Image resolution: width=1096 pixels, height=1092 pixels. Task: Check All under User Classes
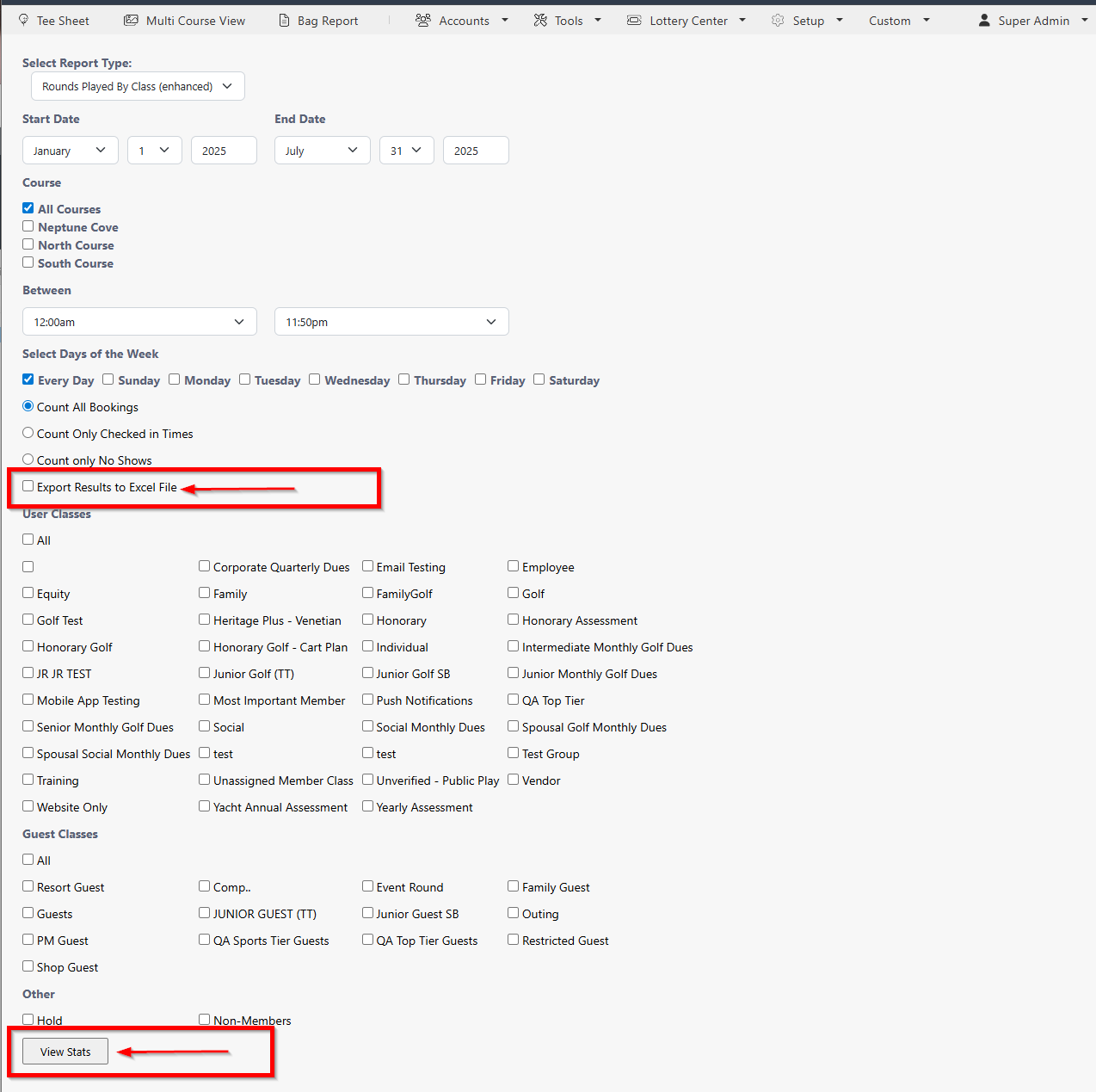point(28,540)
